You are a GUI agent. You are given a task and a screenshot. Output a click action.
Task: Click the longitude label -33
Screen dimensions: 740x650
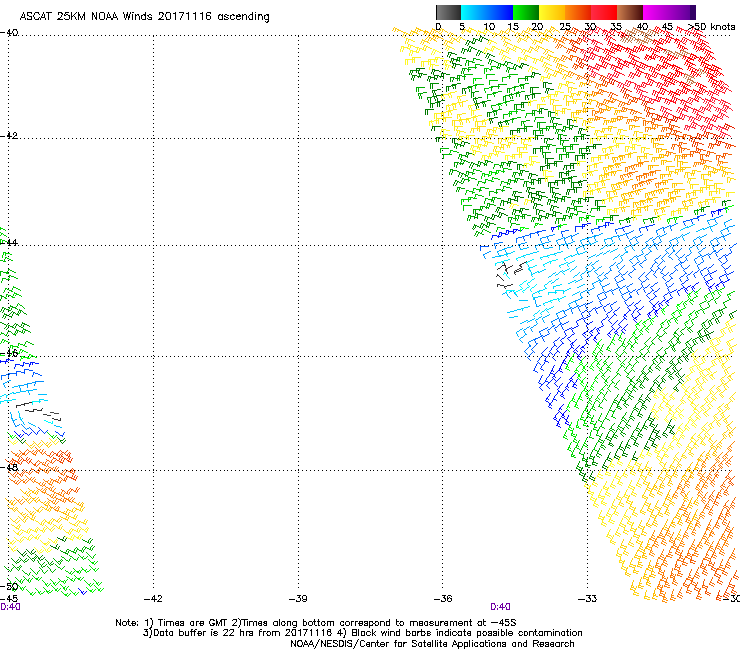tap(587, 599)
